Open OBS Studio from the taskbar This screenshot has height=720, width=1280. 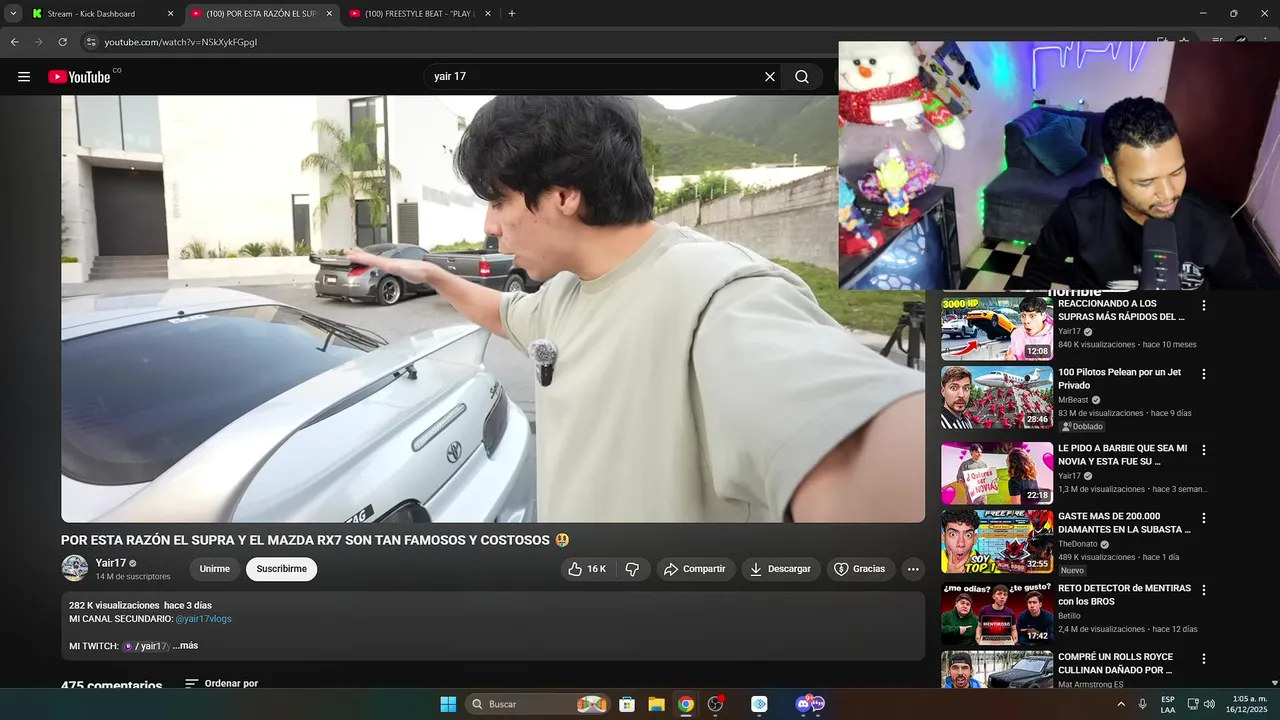(x=715, y=704)
